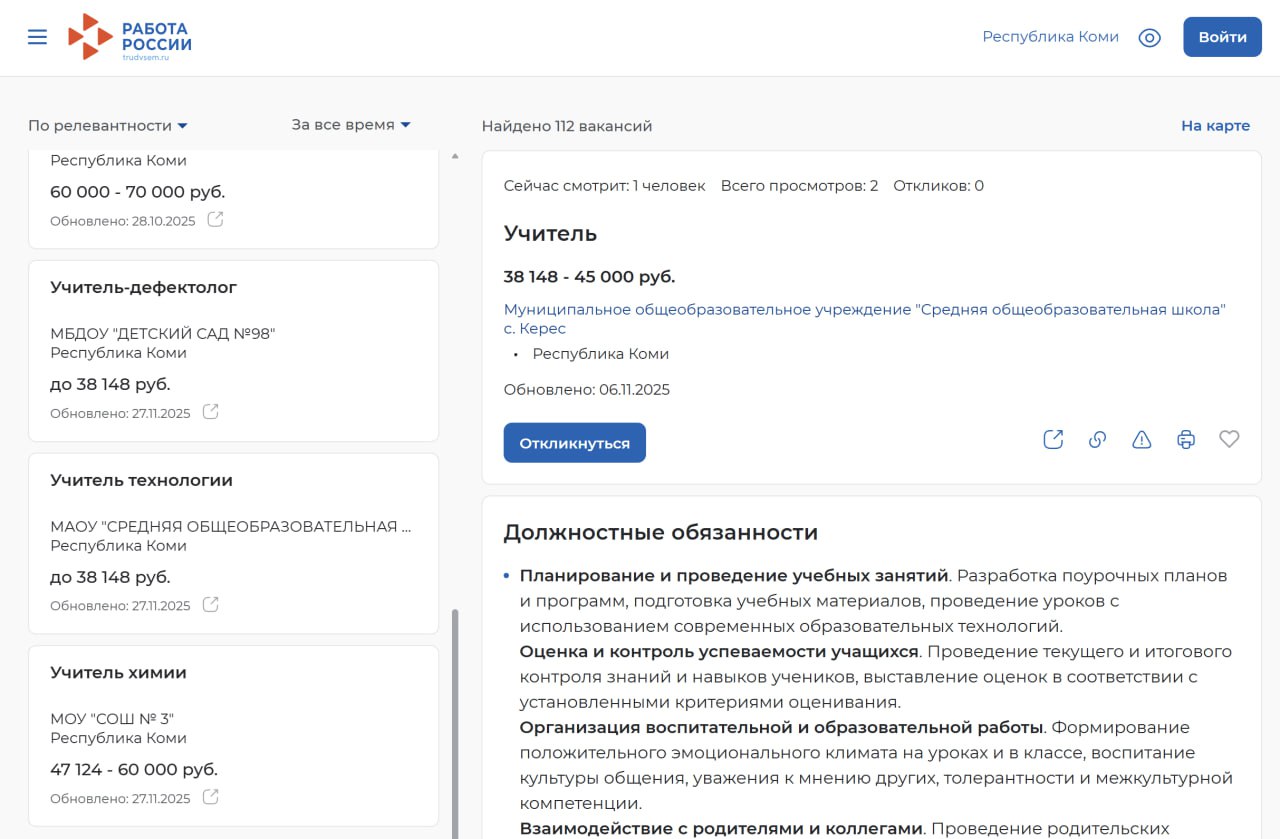Viewport: 1280px width, 839px height.
Task: Open the Учитель-дефектолог card's external link icon
Action: pos(211,412)
